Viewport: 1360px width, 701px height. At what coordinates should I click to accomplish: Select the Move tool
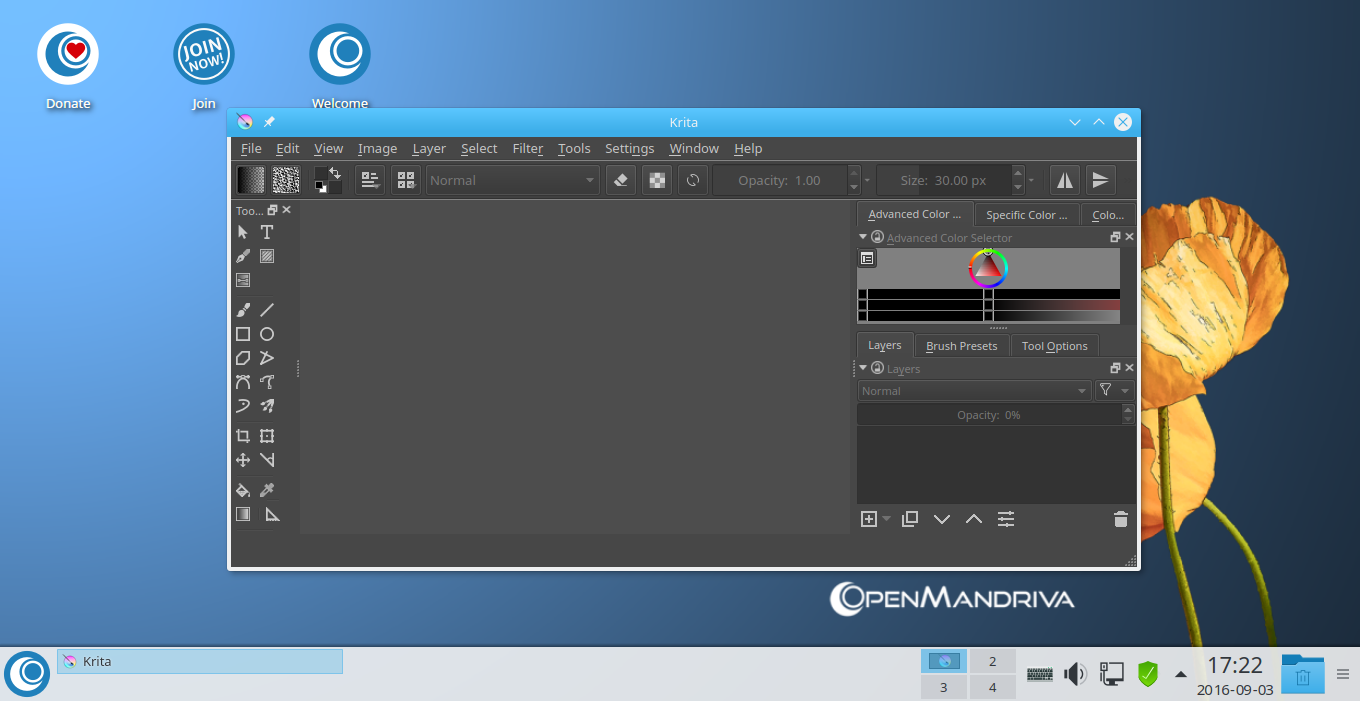pyautogui.click(x=243, y=460)
